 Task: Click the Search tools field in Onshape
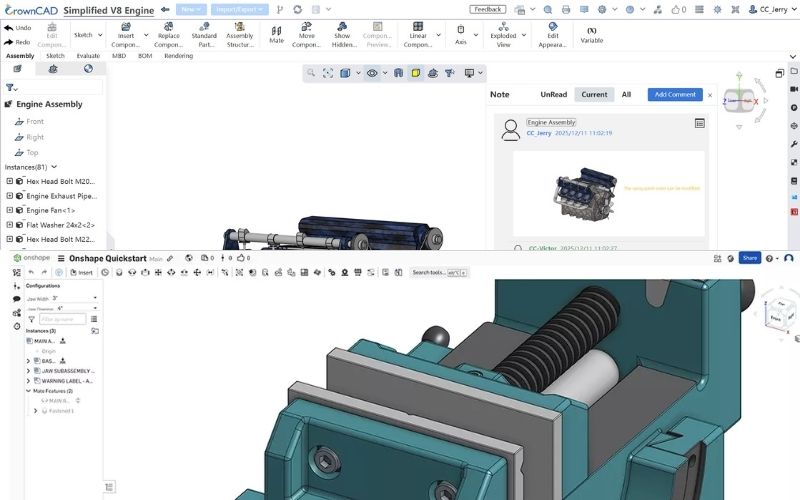[439, 272]
